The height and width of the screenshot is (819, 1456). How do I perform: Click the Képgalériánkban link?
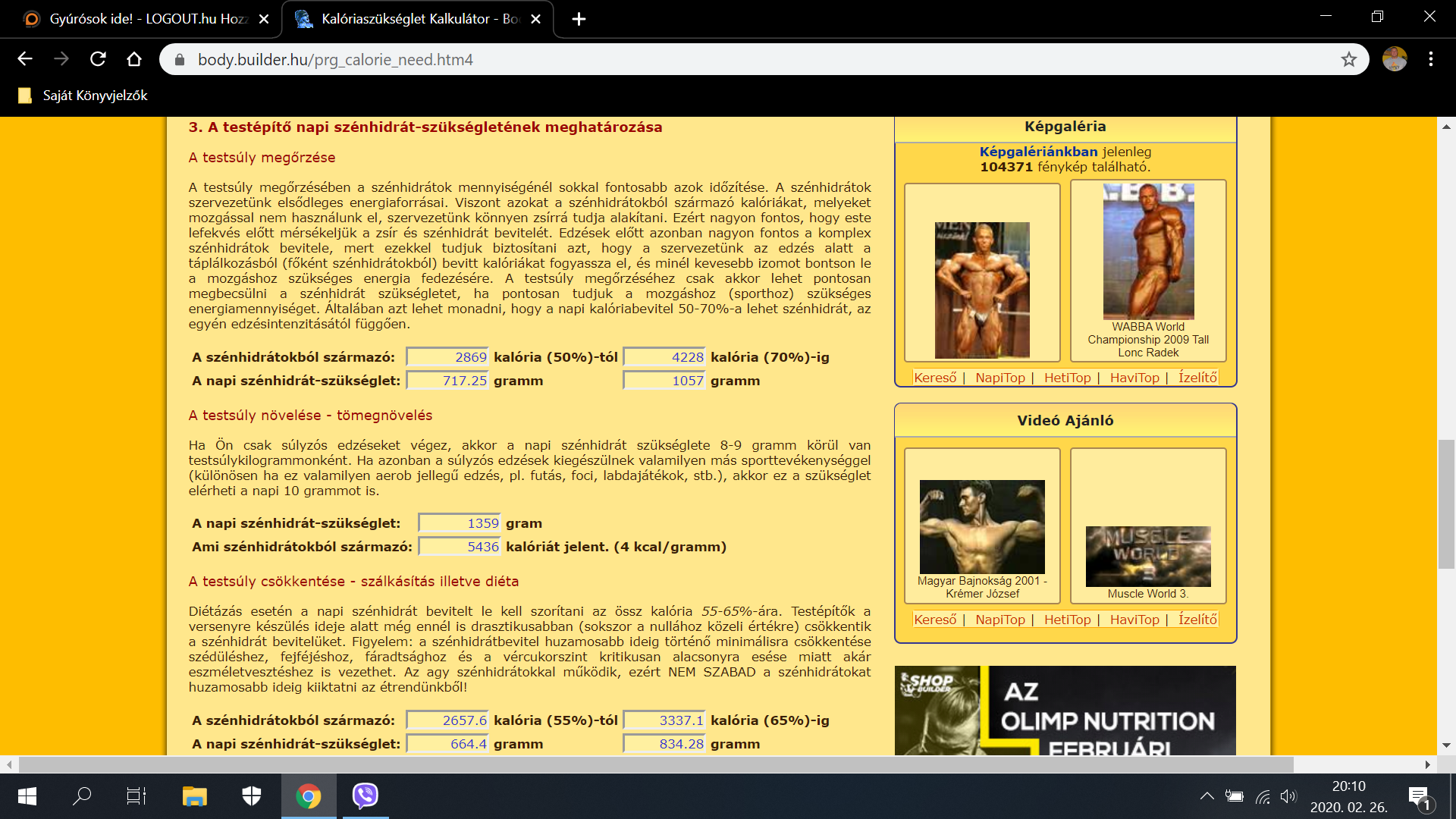pos(1038,152)
